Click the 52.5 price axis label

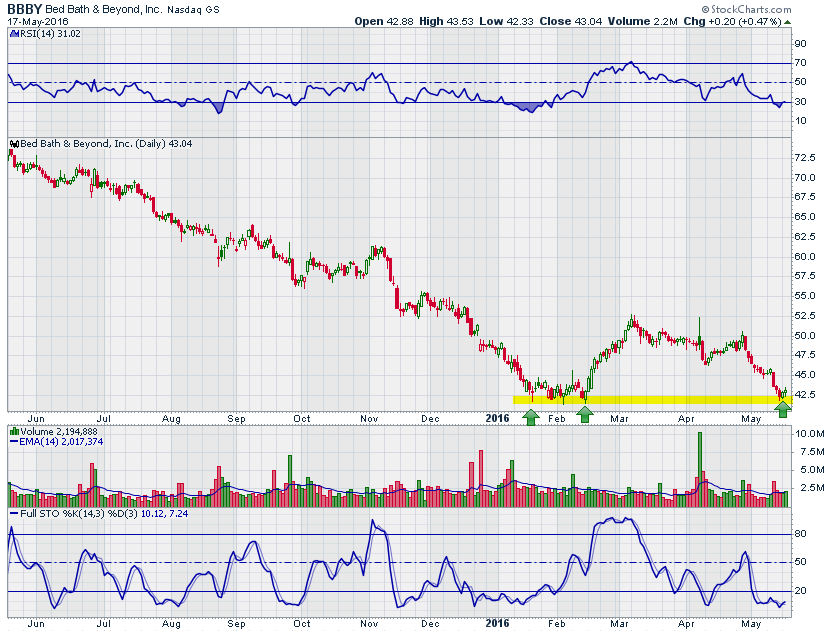[805, 316]
